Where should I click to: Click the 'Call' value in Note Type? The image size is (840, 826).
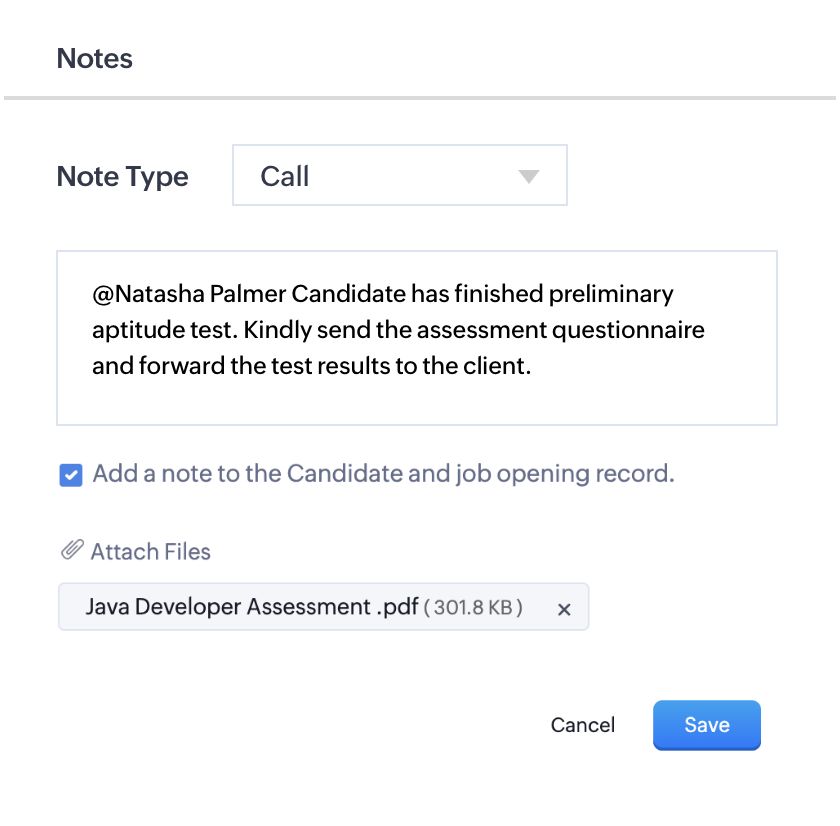pyautogui.click(x=285, y=177)
